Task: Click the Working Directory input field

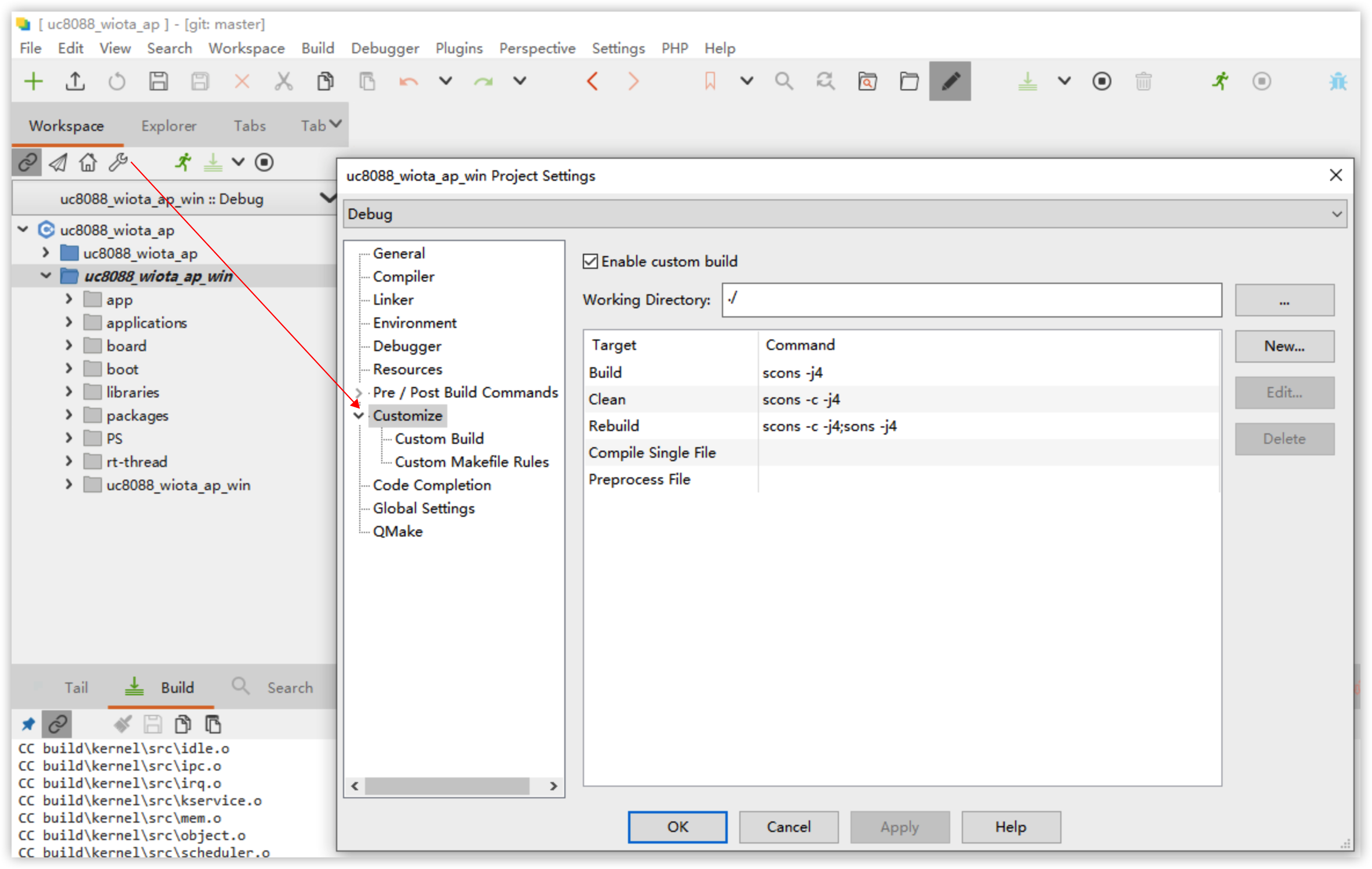Action: coord(972,300)
